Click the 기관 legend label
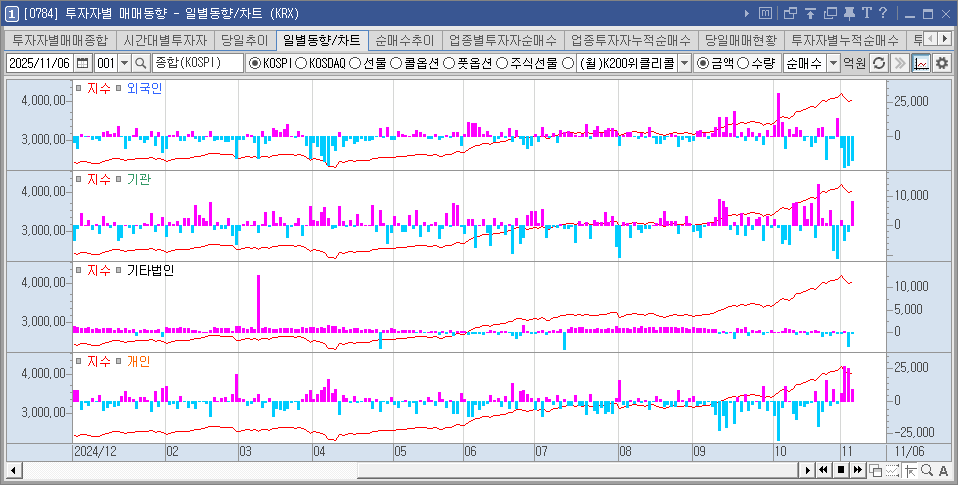Viewport: 958px width, 485px height. [139, 180]
